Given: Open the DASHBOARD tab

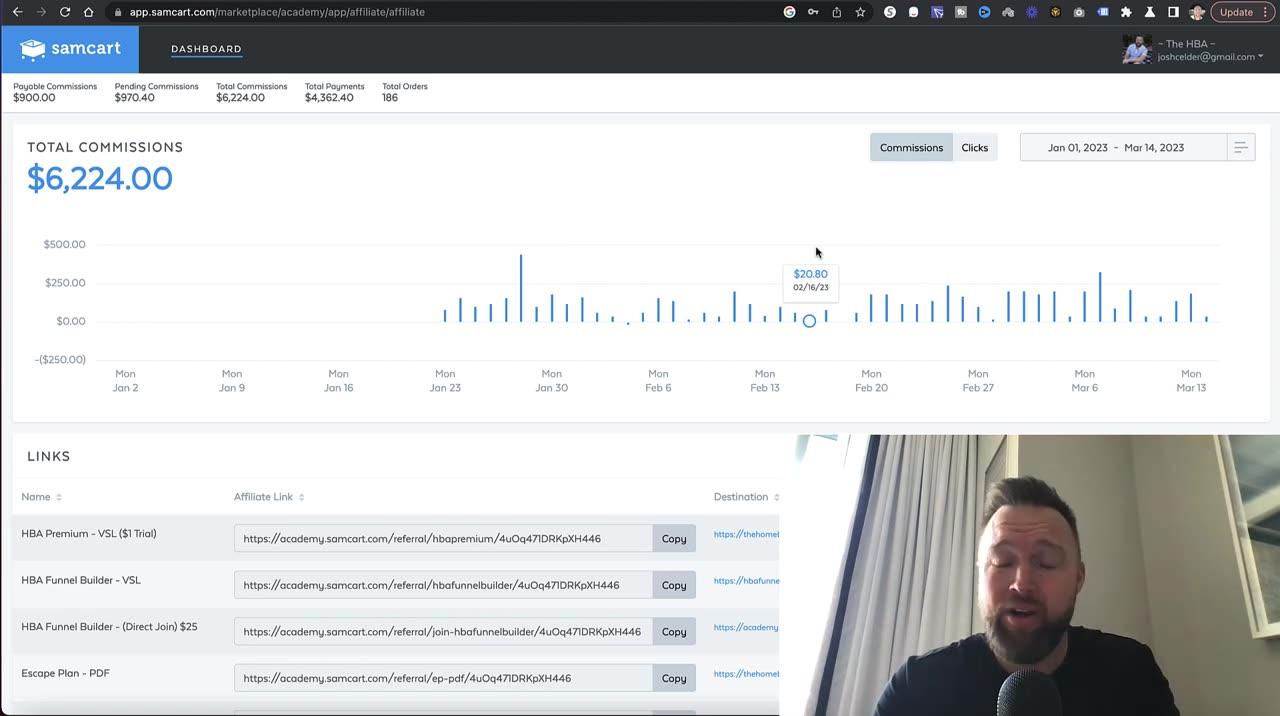Looking at the screenshot, I should pyautogui.click(x=206, y=49).
